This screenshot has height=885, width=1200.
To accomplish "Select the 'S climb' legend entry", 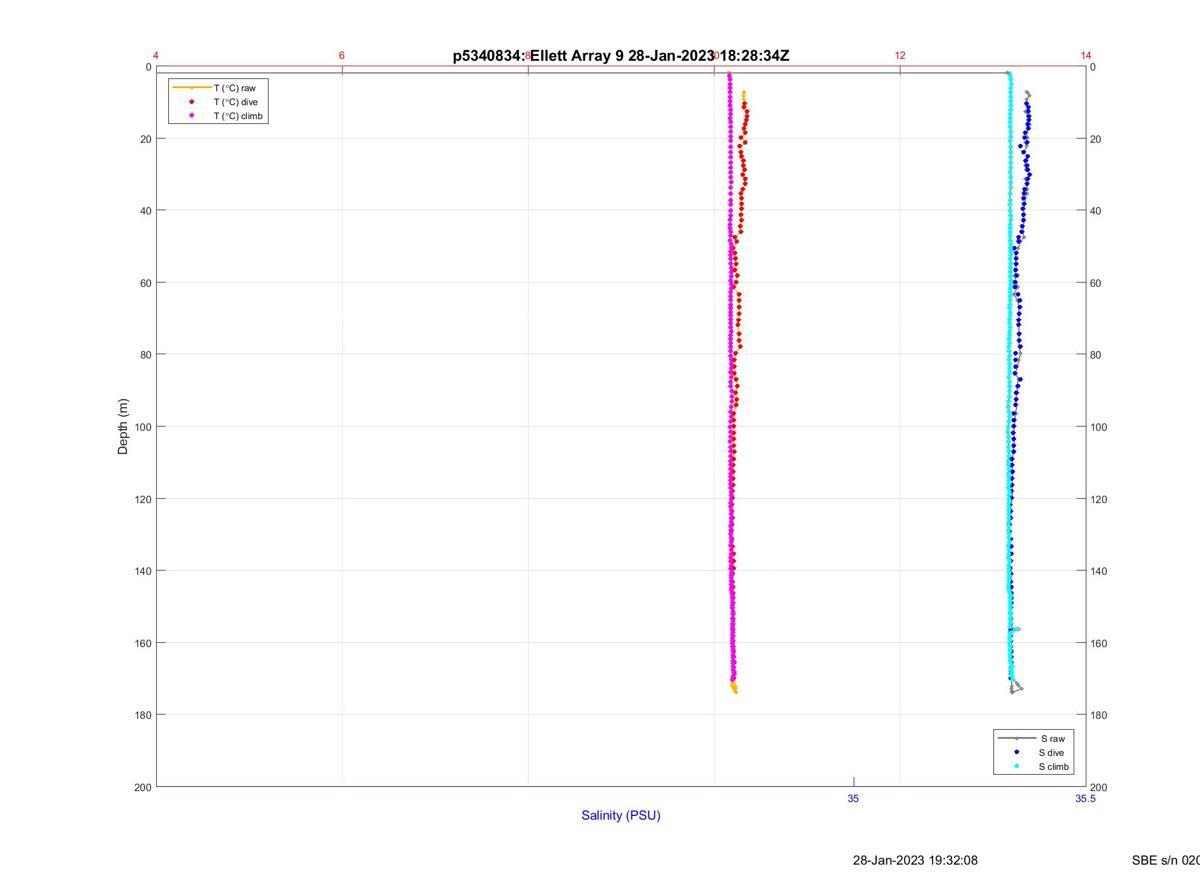I will coord(1054,767).
